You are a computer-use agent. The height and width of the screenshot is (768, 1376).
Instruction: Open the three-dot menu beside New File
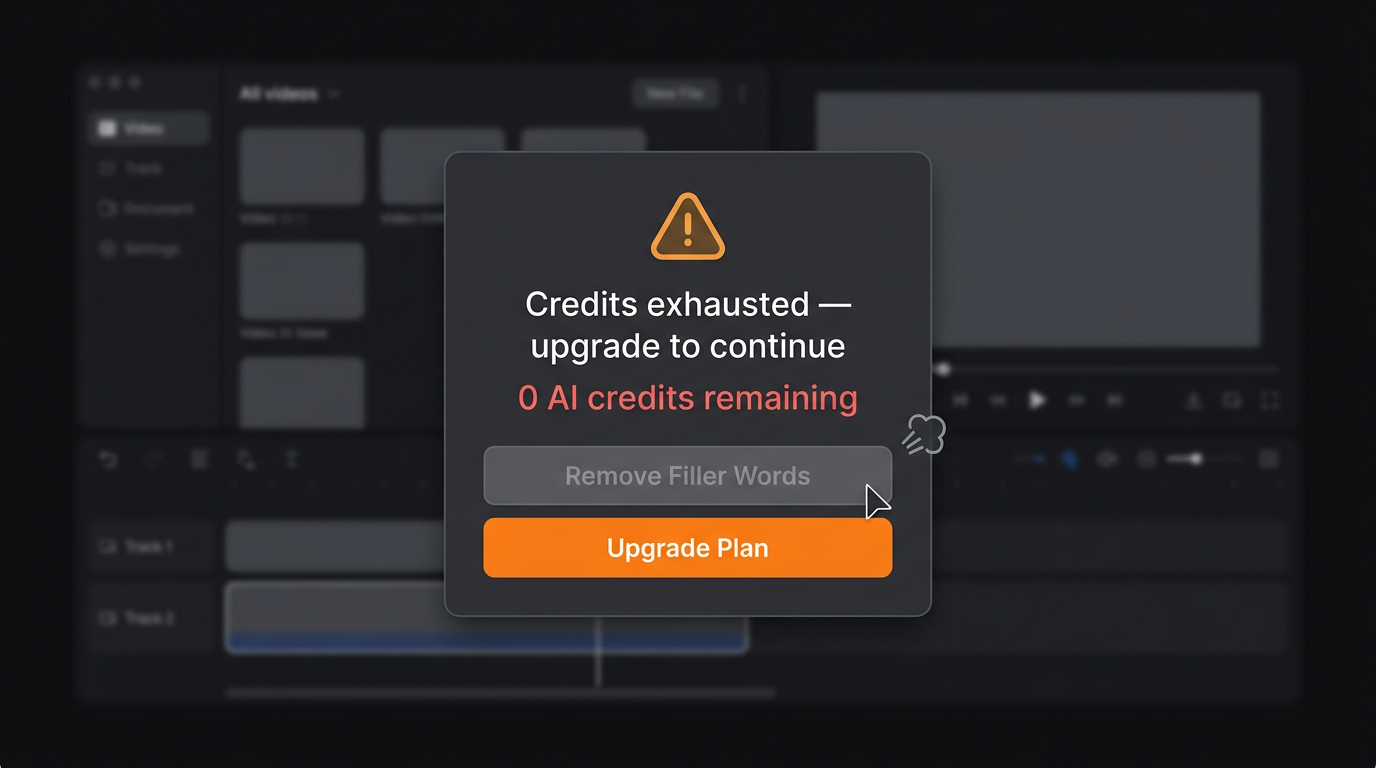click(742, 93)
